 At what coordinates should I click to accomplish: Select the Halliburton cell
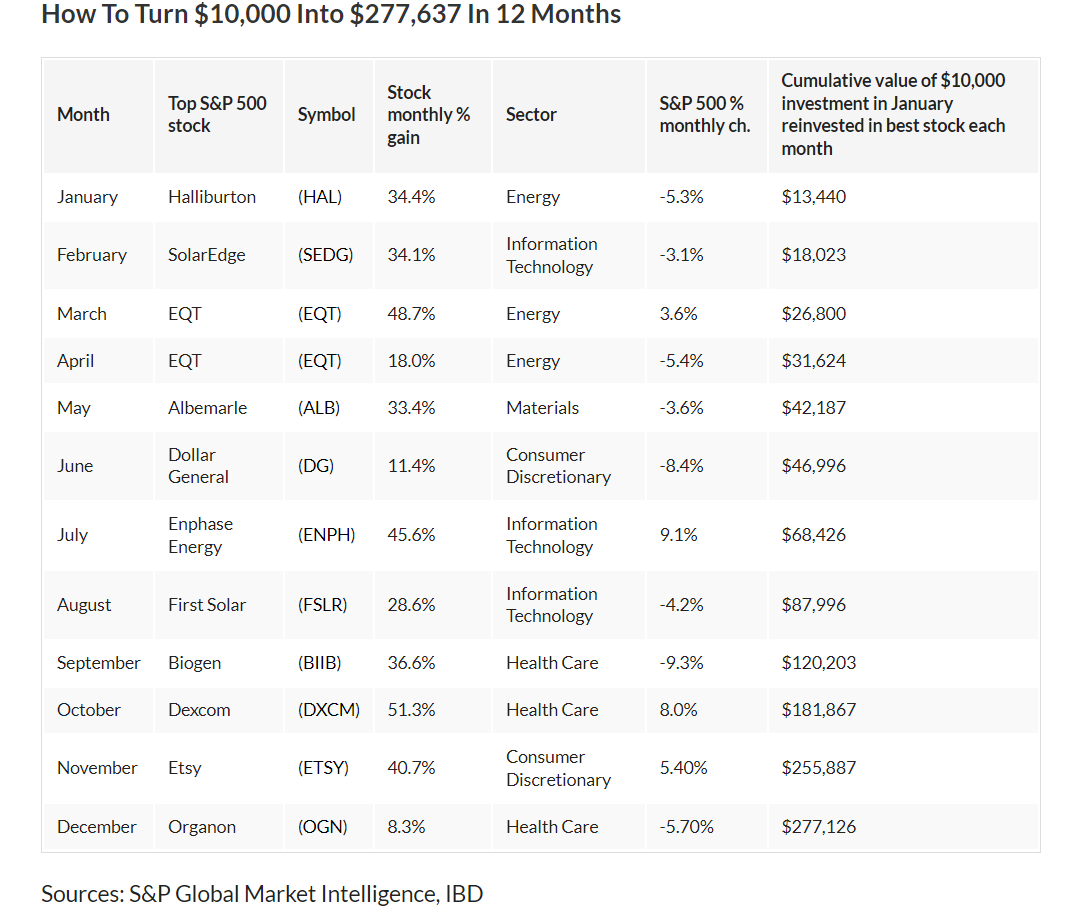[212, 197]
